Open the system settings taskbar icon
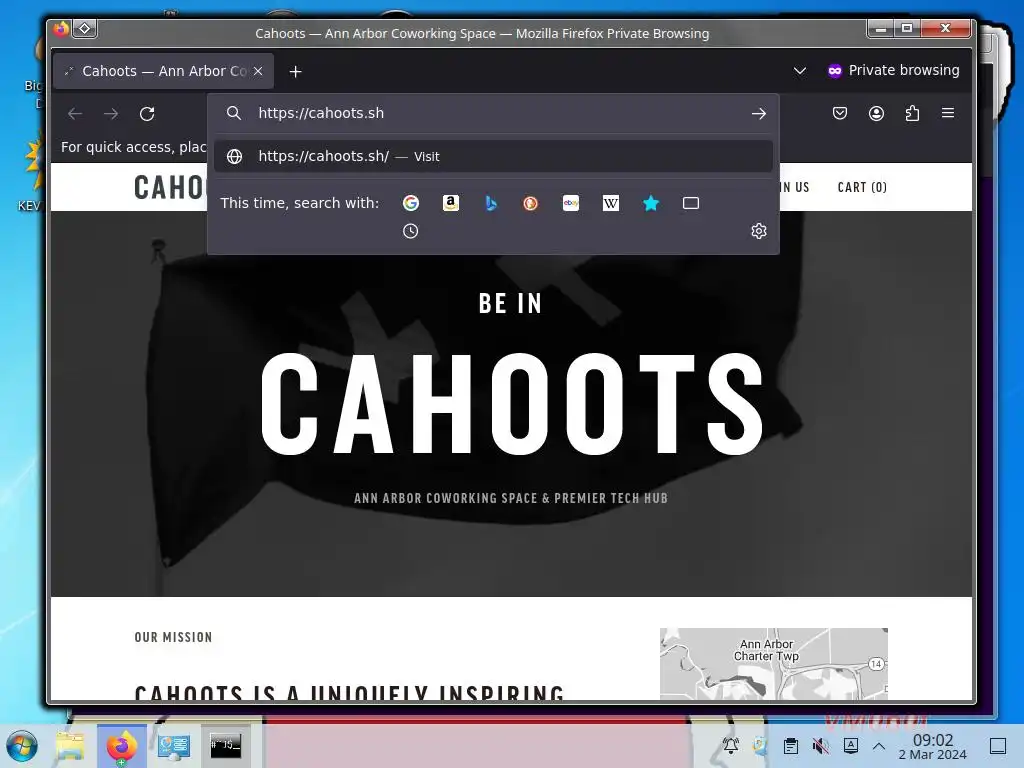The height and width of the screenshot is (768, 1024). coord(174,746)
